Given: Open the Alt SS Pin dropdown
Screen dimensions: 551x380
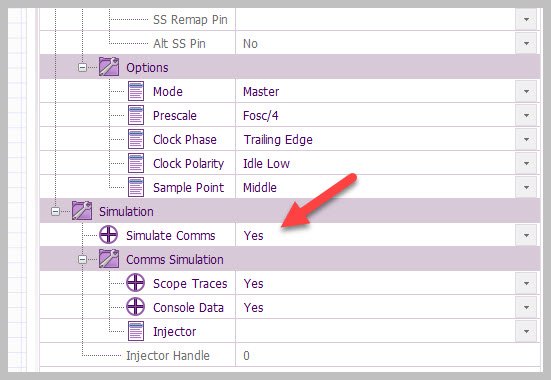Looking at the screenshot, I should tap(526, 44).
